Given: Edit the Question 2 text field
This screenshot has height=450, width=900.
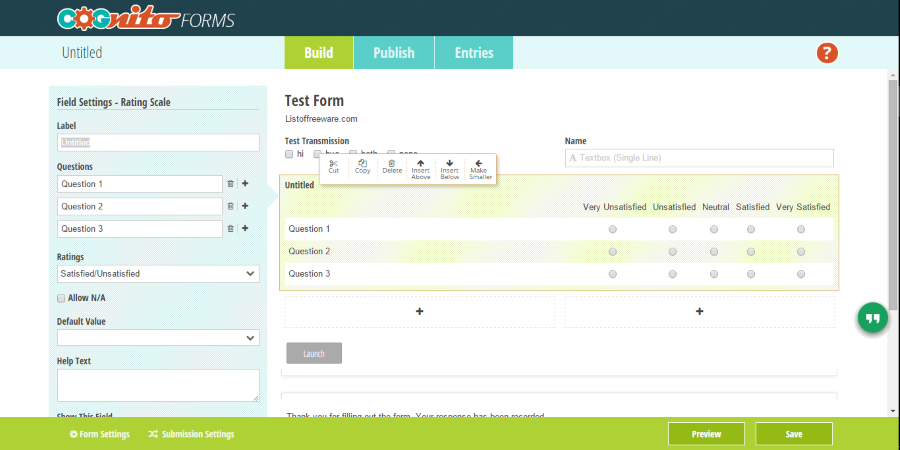Looking at the screenshot, I should pos(139,206).
